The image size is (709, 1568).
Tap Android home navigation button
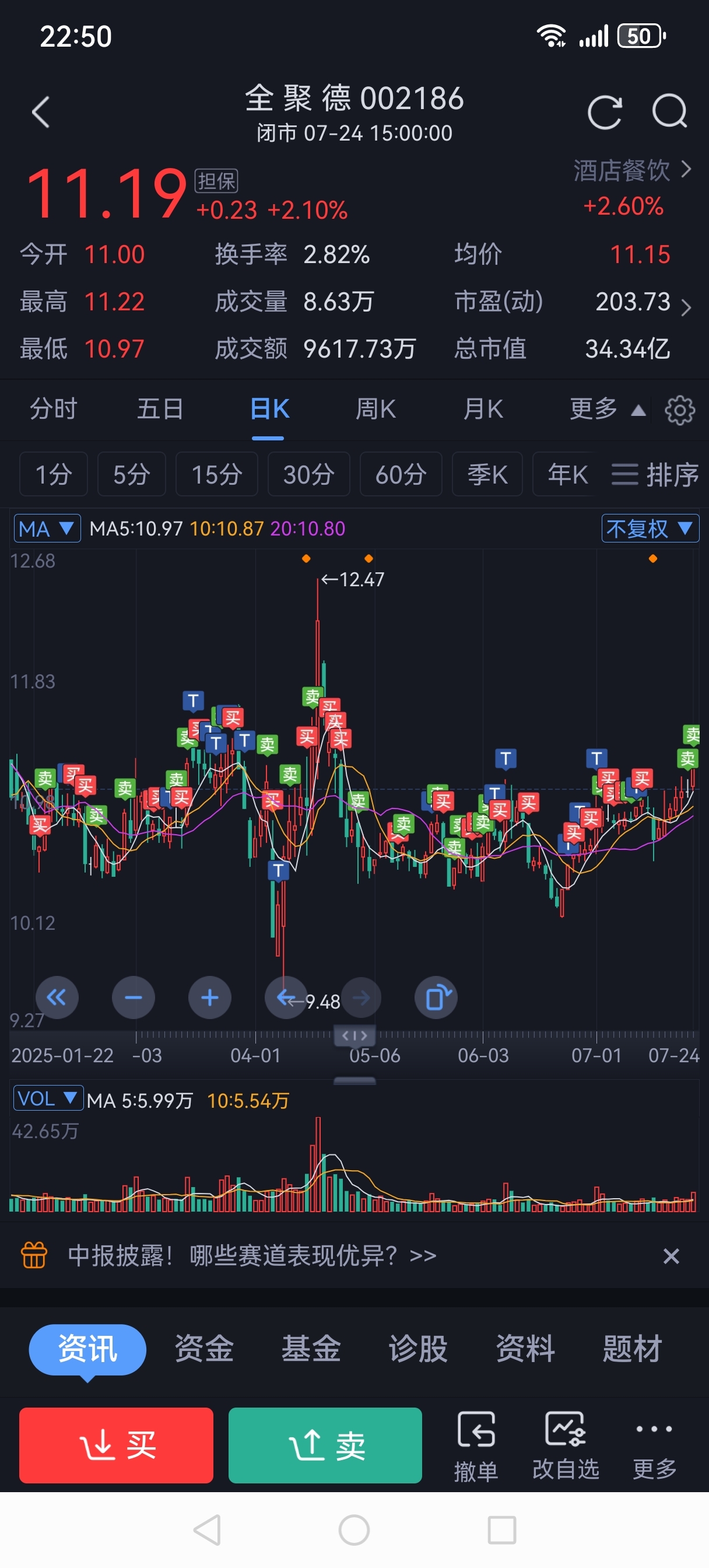(x=354, y=1529)
